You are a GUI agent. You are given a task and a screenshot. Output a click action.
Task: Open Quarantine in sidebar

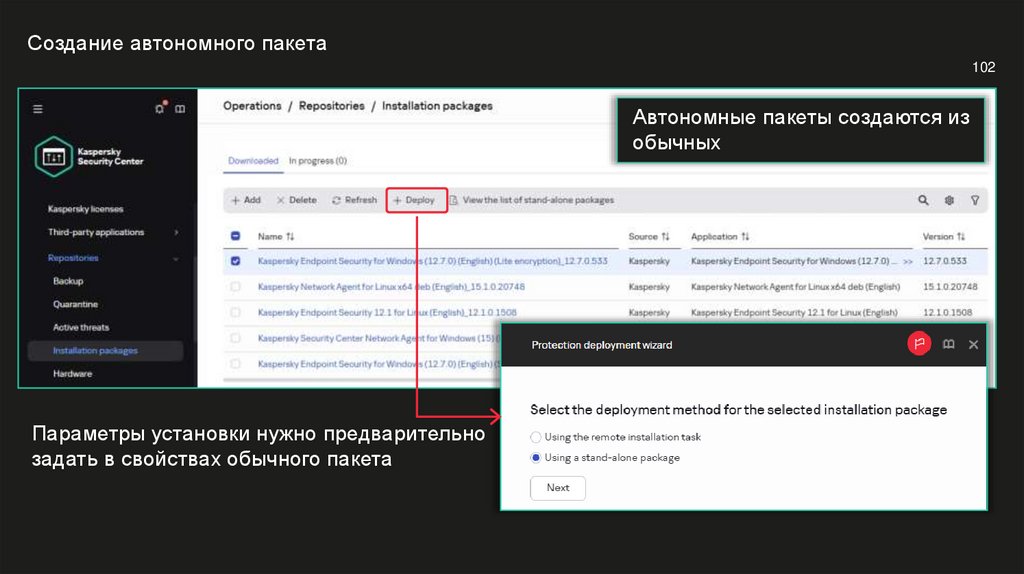tap(75, 304)
